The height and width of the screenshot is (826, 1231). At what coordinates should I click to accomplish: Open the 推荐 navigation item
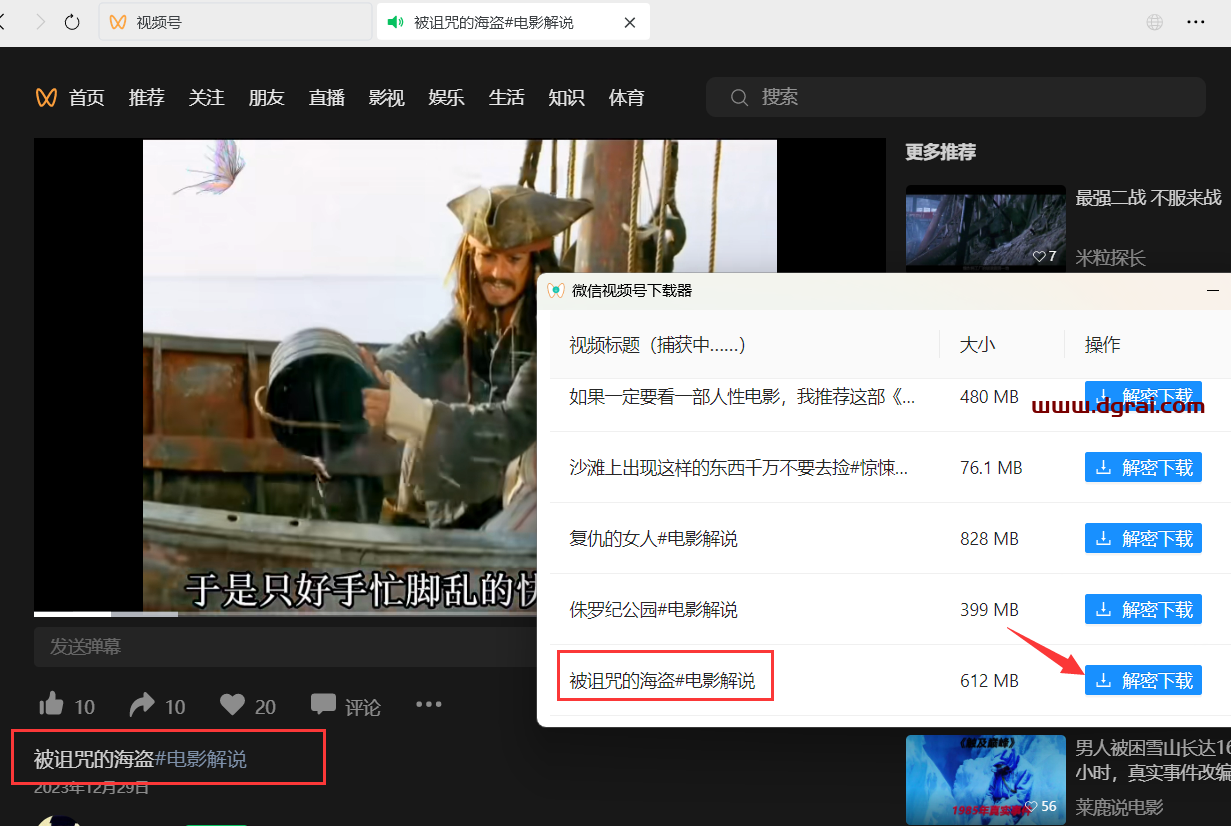[x=147, y=98]
